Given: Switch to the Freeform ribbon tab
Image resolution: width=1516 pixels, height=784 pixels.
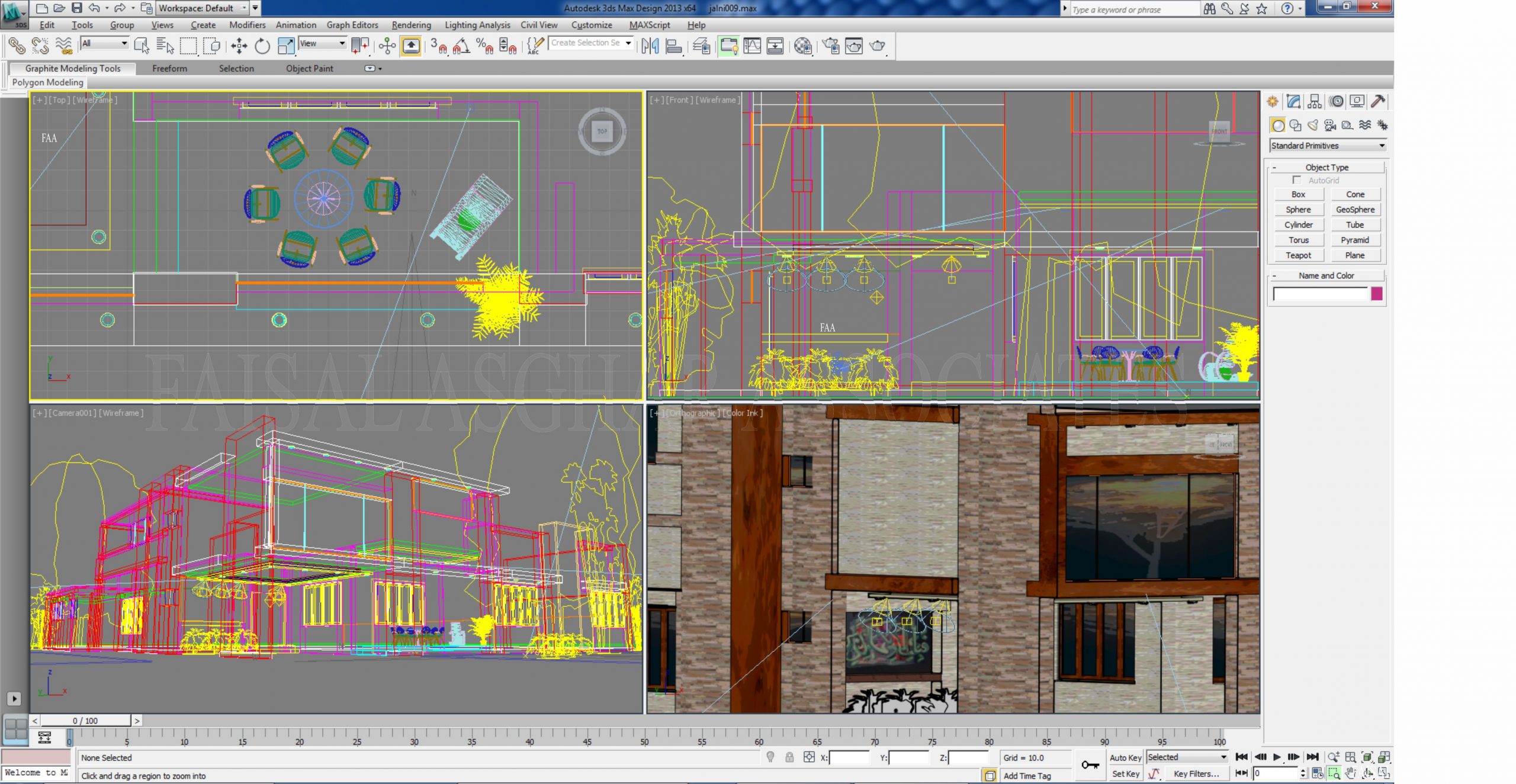Looking at the screenshot, I should (169, 69).
